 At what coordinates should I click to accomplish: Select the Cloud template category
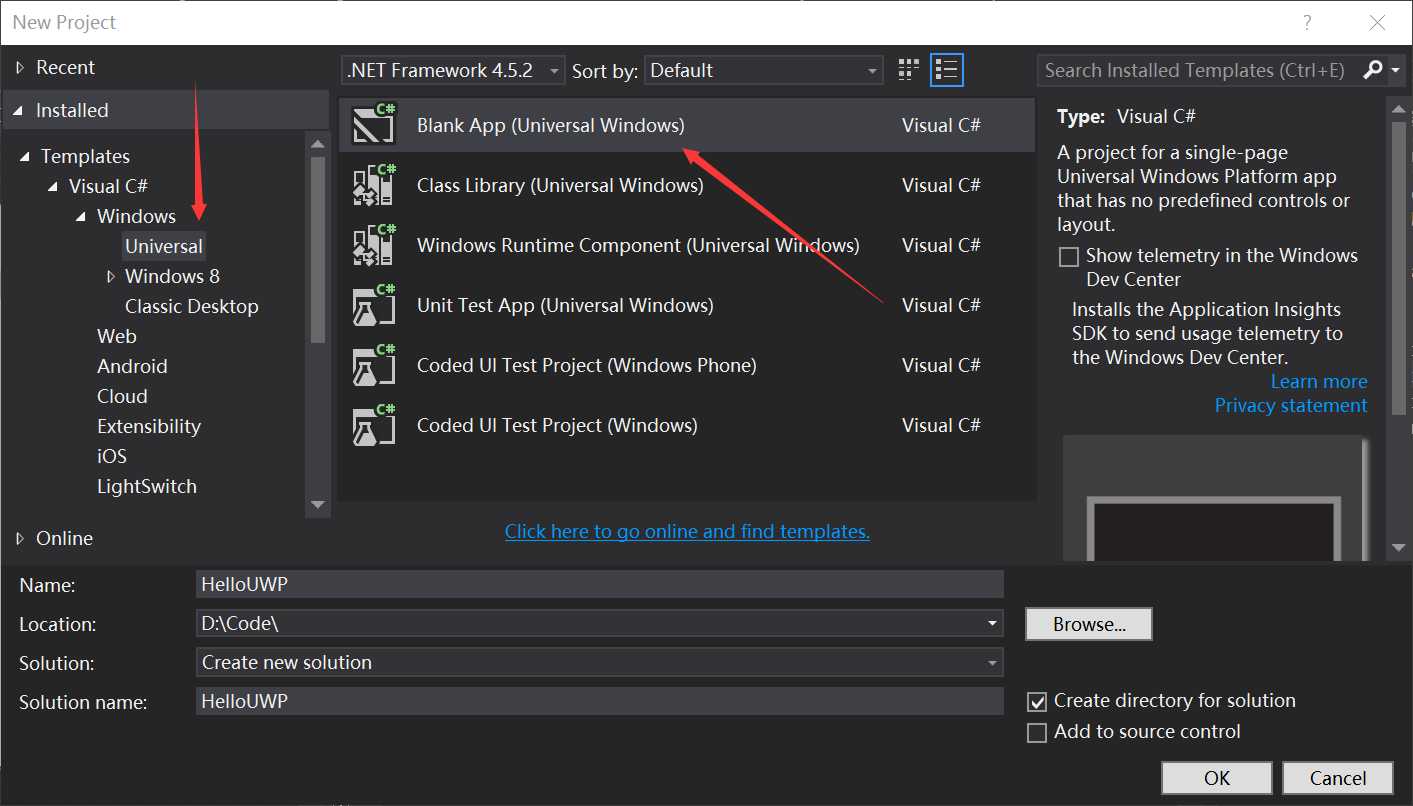(x=122, y=396)
